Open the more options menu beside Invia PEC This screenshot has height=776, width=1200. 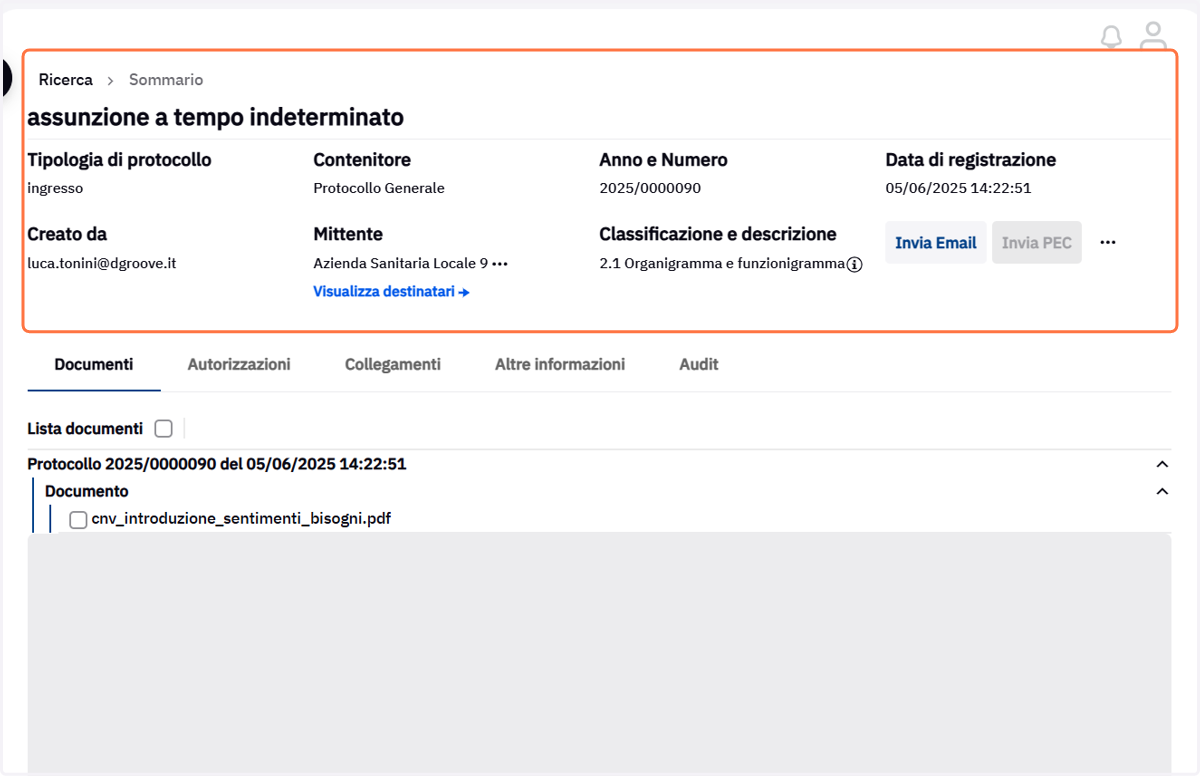1108,243
